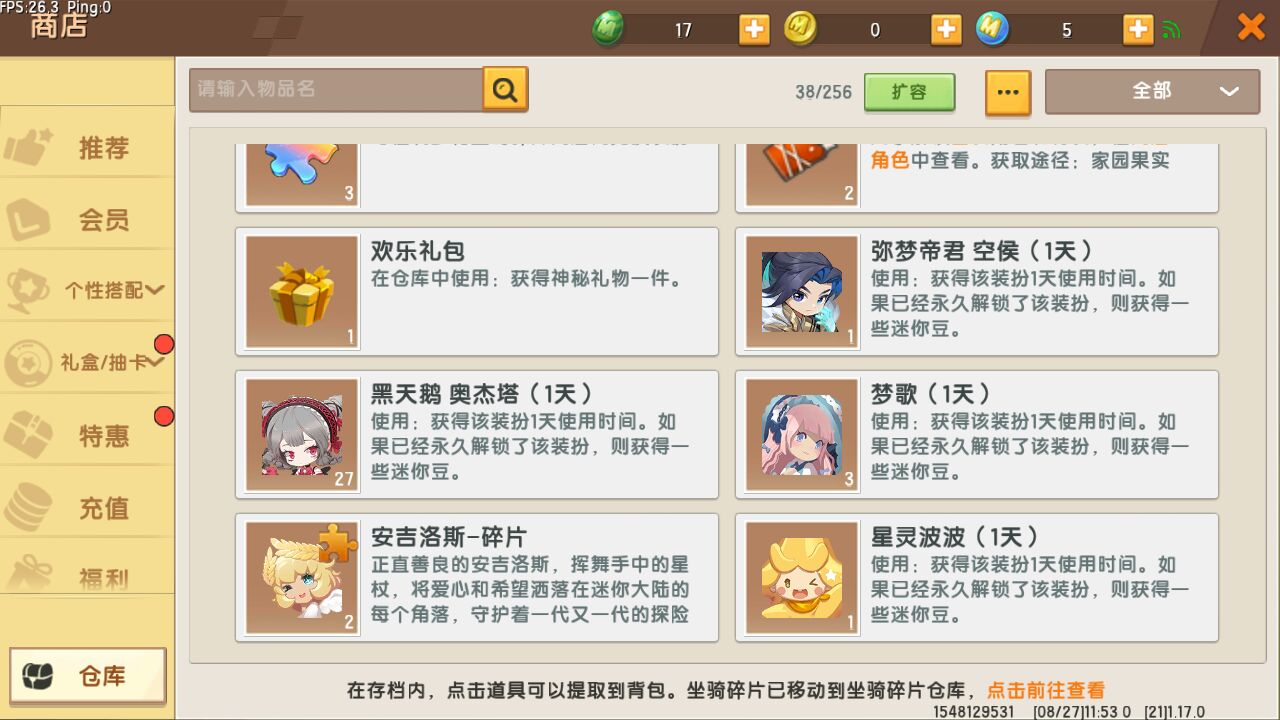1280x720 pixels.
Task: Open the 全部 filter dropdown
Action: pyautogui.click(x=1152, y=91)
